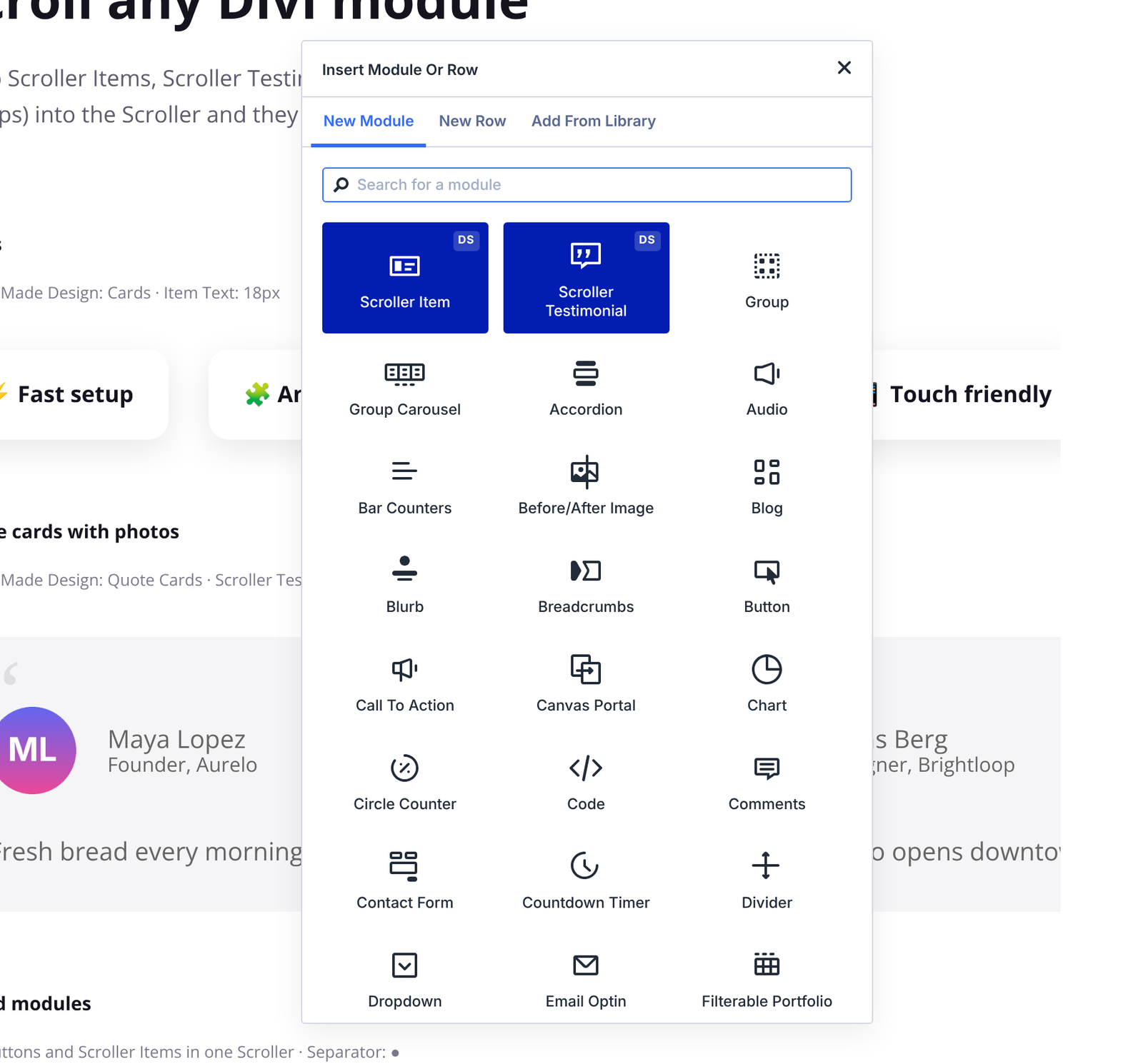Click the Maya Lopez name text
Image resolution: width=1143 pixels, height=1064 pixels.
[176, 739]
